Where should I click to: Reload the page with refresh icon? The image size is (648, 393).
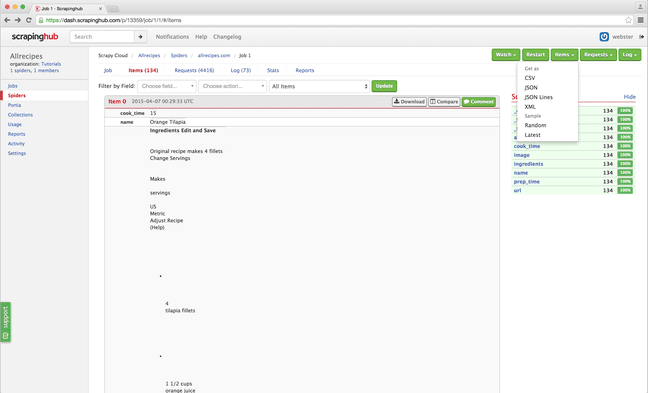(29, 20)
